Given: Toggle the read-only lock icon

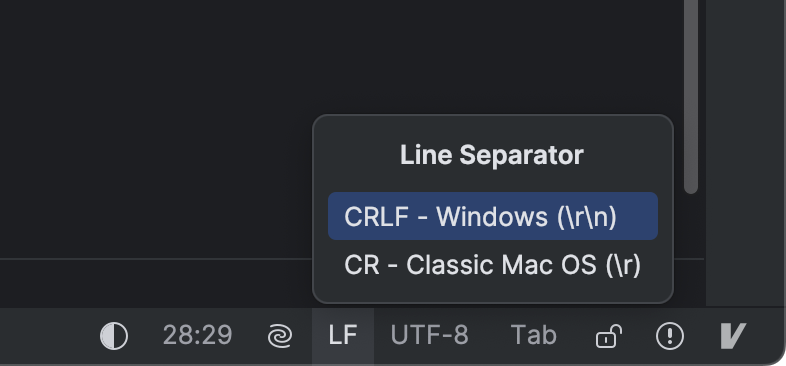Looking at the screenshot, I should pyautogui.click(x=609, y=336).
